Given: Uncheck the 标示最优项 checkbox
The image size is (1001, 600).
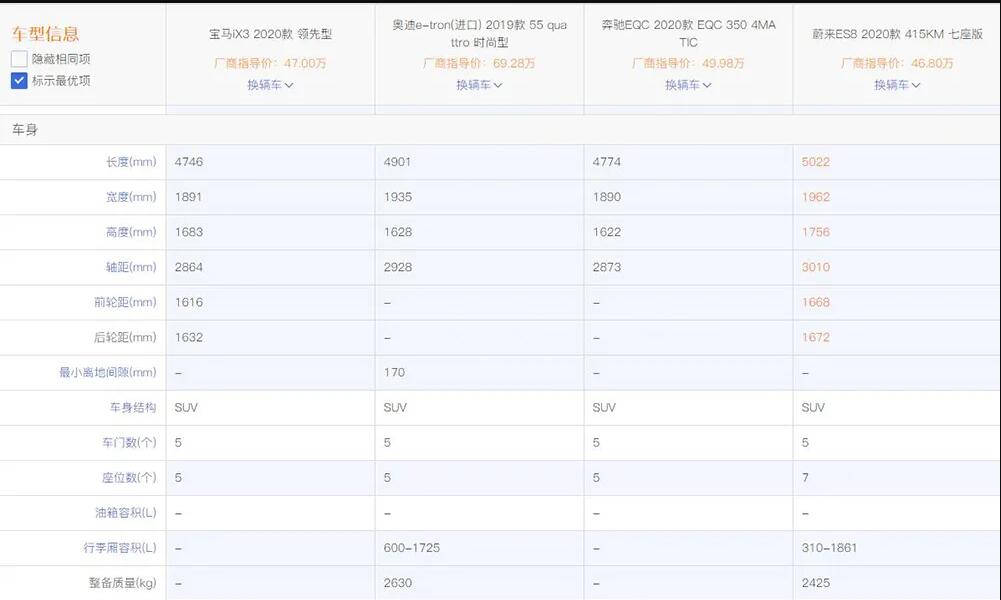Looking at the screenshot, I should [x=19, y=80].
